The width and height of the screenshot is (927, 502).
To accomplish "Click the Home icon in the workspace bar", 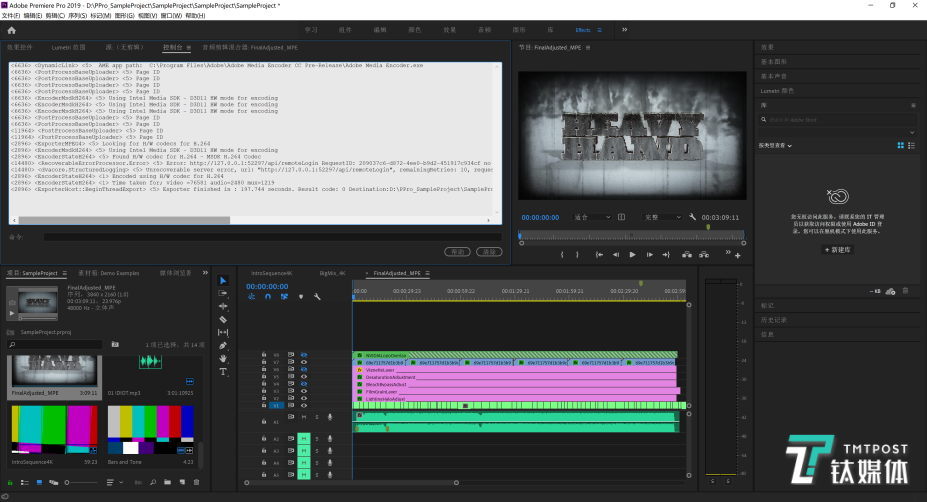I will pyautogui.click(x=11, y=30).
